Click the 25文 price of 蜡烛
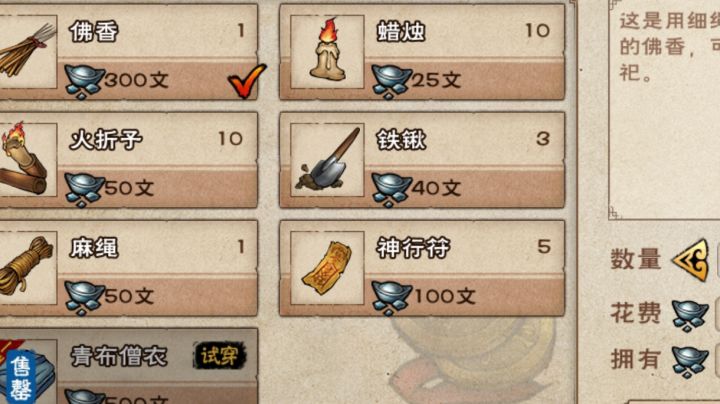Image resolution: width=720 pixels, height=404 pixels. click(x=436, y=80)
